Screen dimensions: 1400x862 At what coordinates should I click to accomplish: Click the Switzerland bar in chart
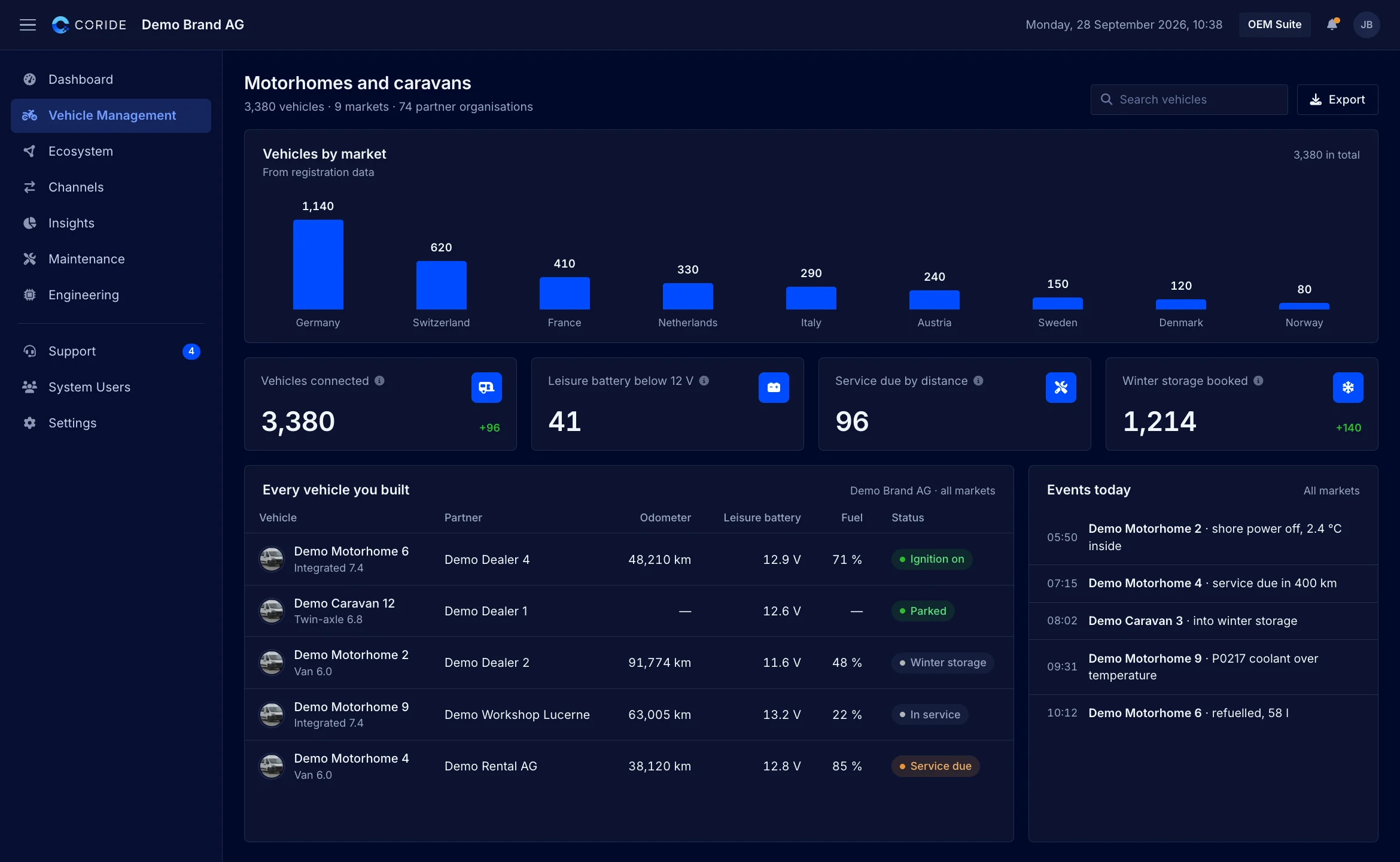click(441, 285)
